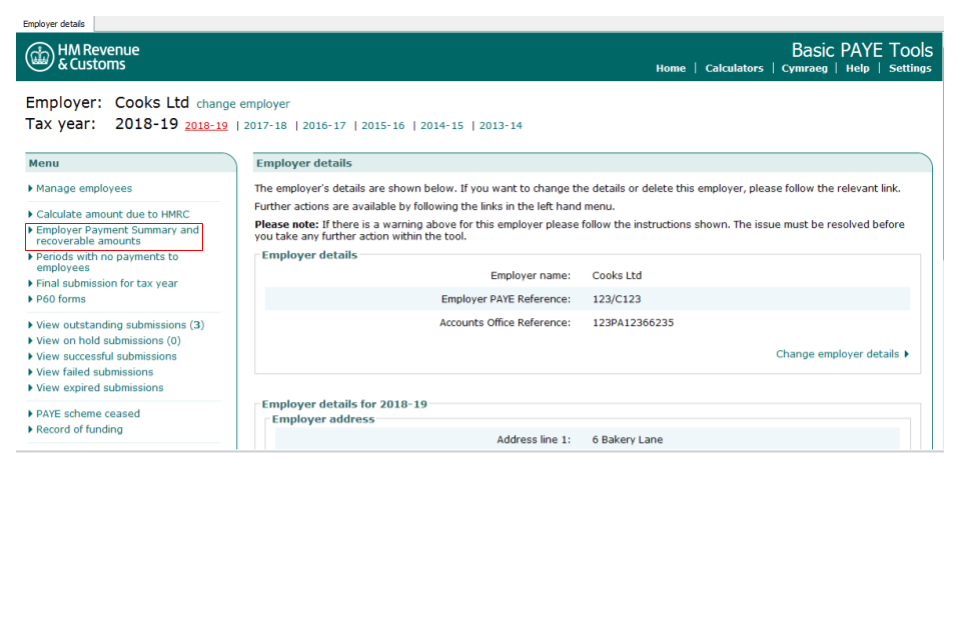
Task: Open Final submission for tax year
Action: (x=107, y=283)
